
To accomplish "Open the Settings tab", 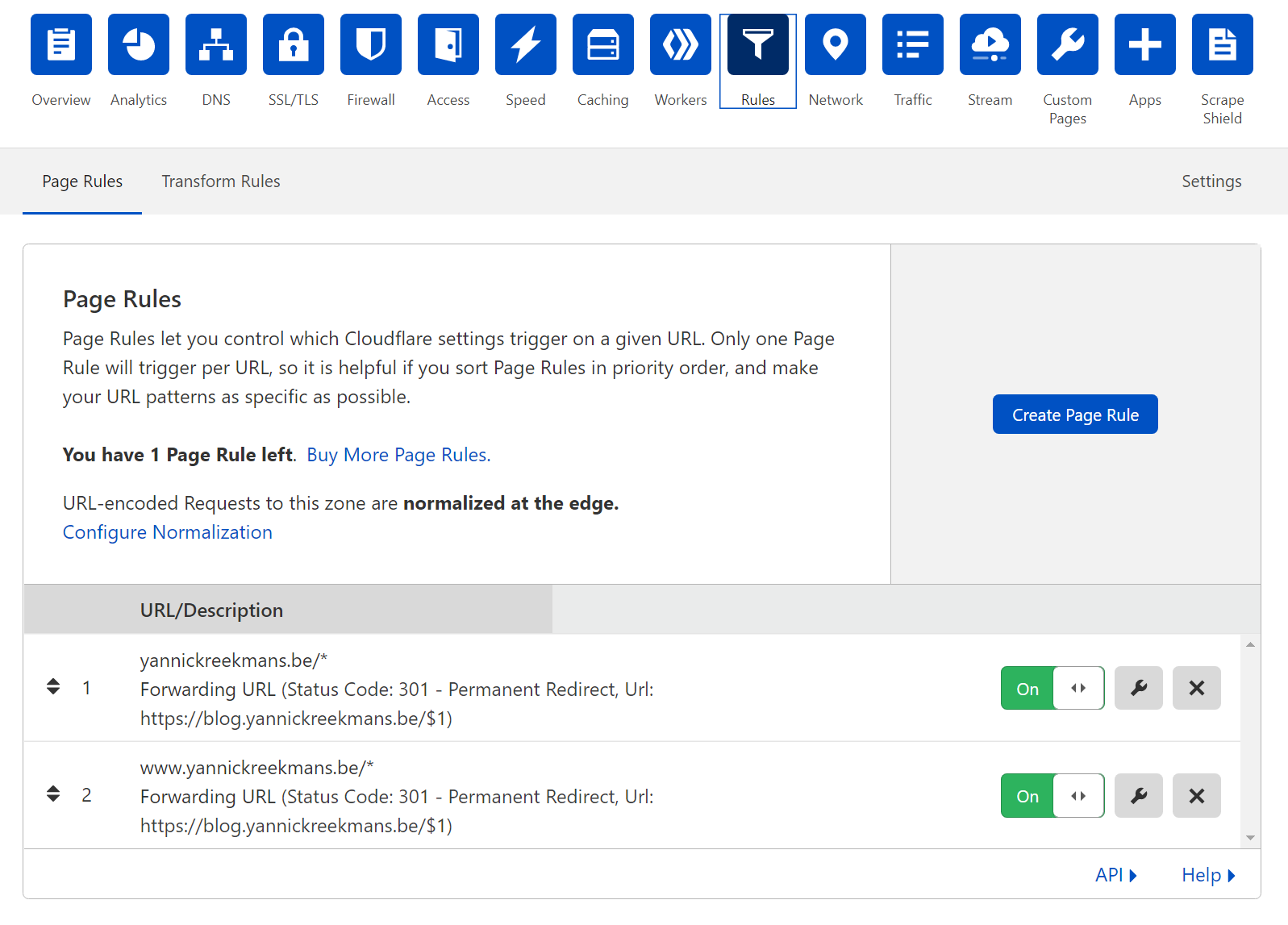I will (x=1211, y=181).
